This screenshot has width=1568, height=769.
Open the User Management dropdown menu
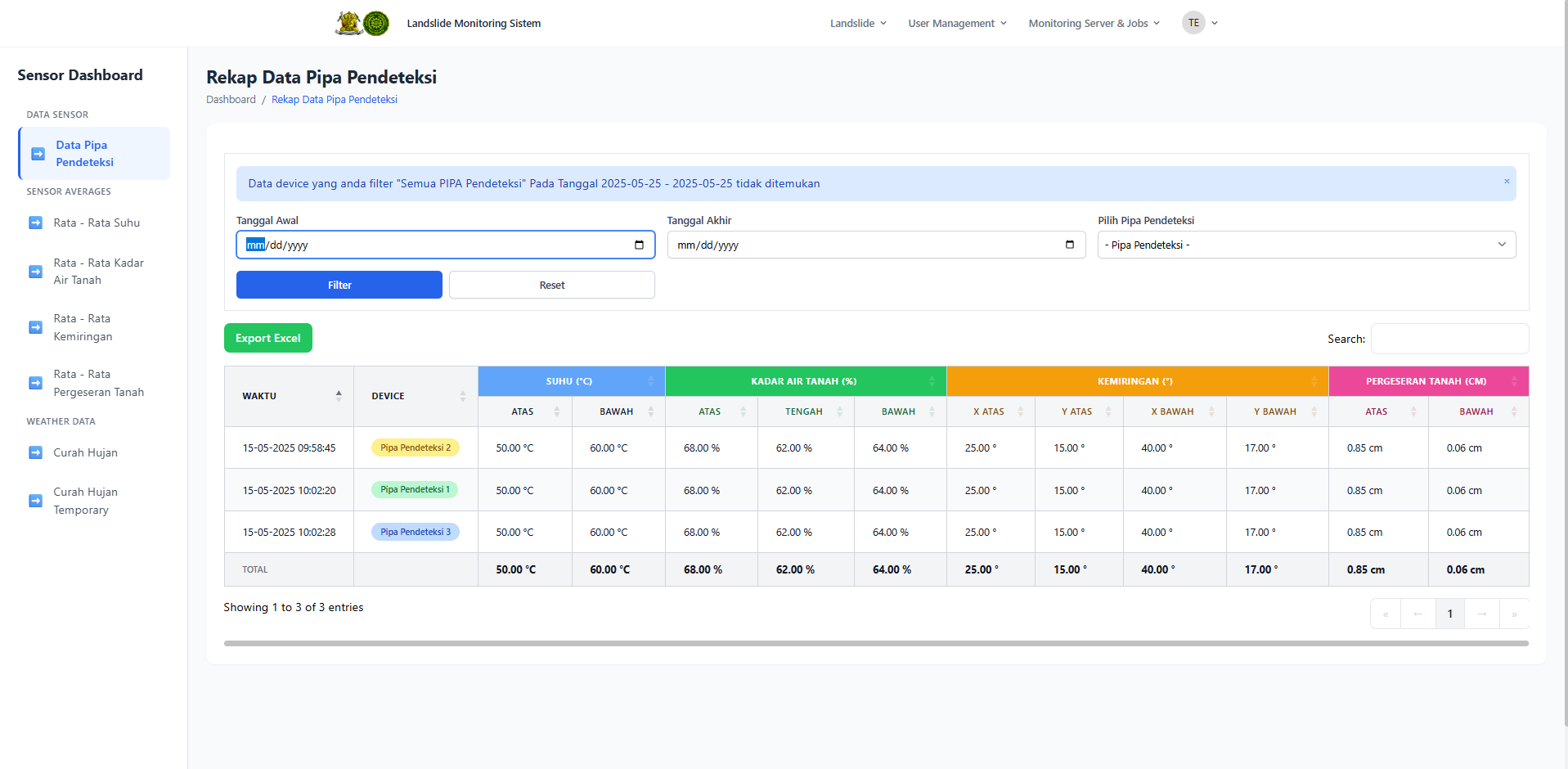[x=957, y=23]
